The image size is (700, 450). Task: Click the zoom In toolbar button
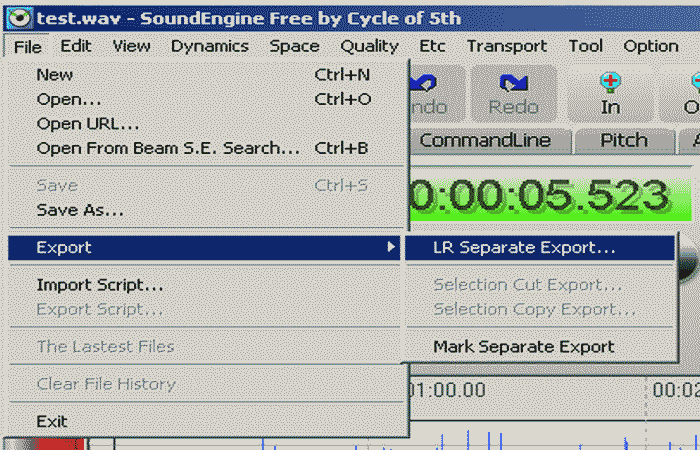[609, 94]
